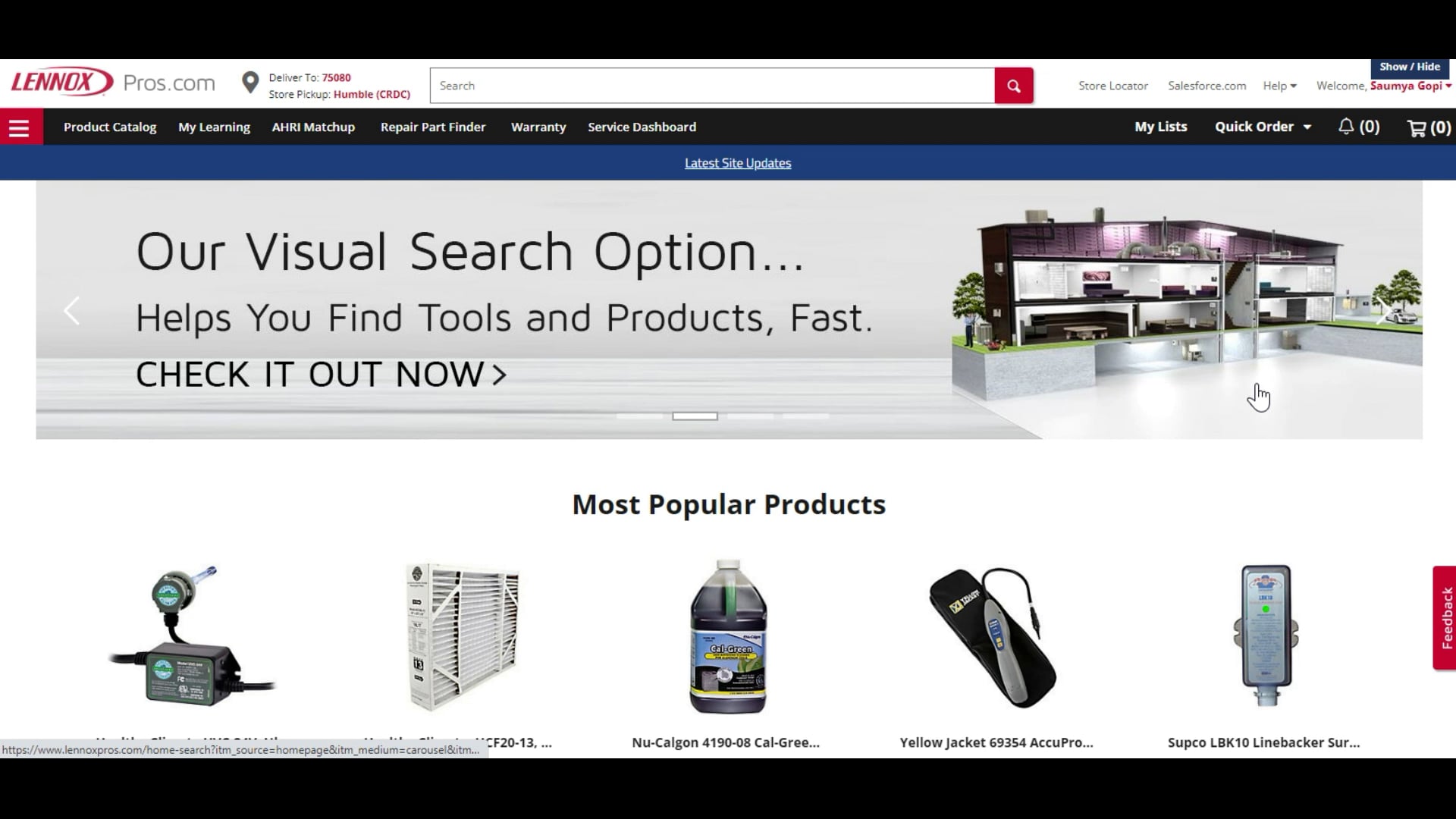The height and width of the screenshot is (819, 1456).
Task: Expand the Help dropdown menu
Action: click(x=1280, y=85)
